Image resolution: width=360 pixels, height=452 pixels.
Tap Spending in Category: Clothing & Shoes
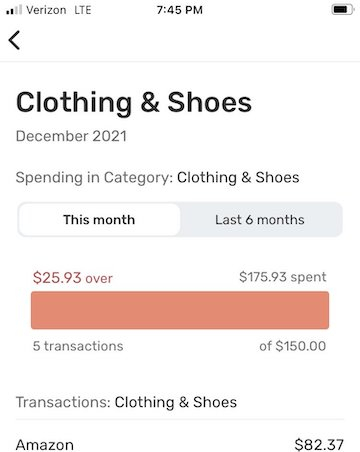click(157, 177)
